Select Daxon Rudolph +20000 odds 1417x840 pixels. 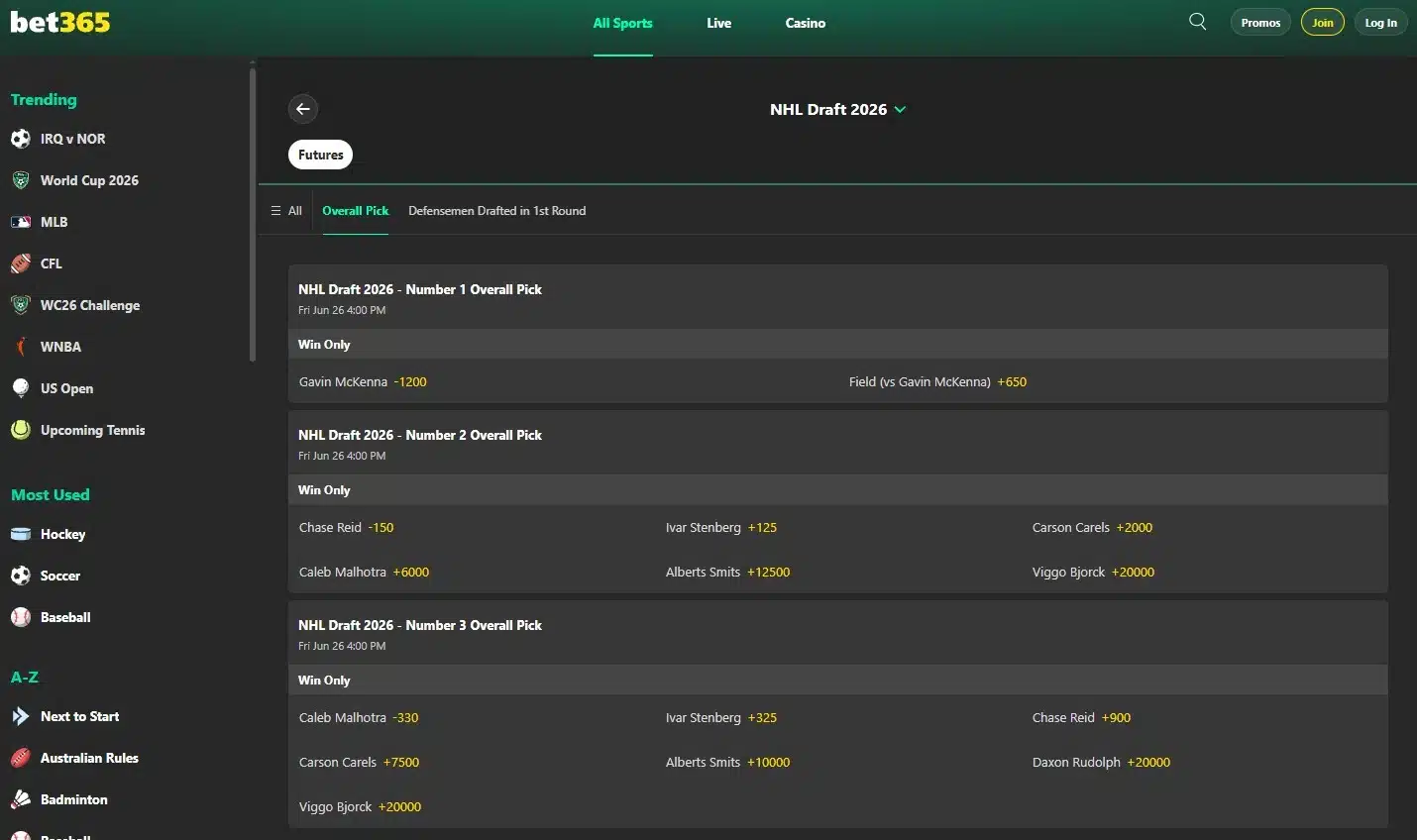coord(1101,762)
